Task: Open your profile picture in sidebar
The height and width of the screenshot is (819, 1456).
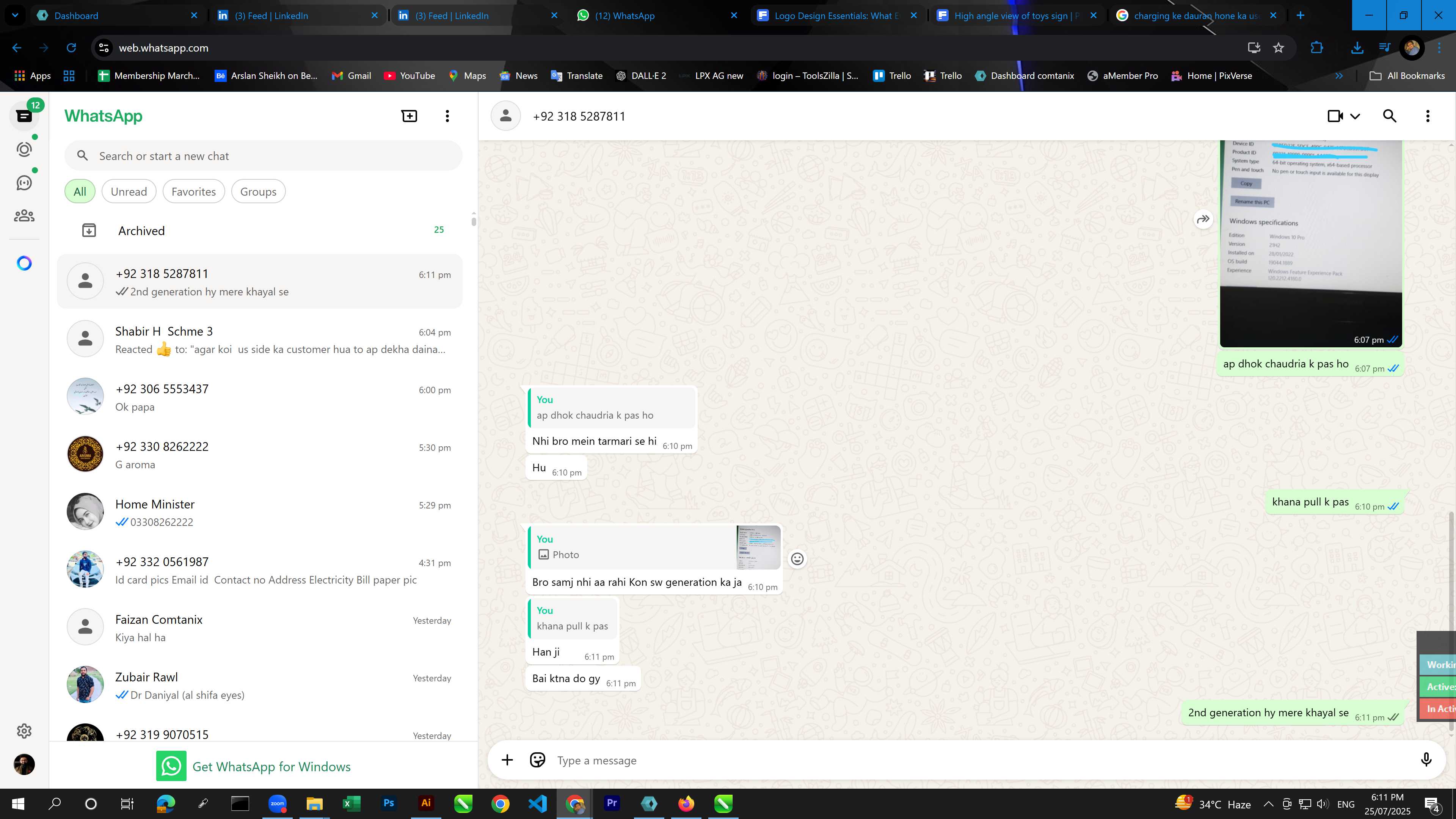Action: click(24, 764)
